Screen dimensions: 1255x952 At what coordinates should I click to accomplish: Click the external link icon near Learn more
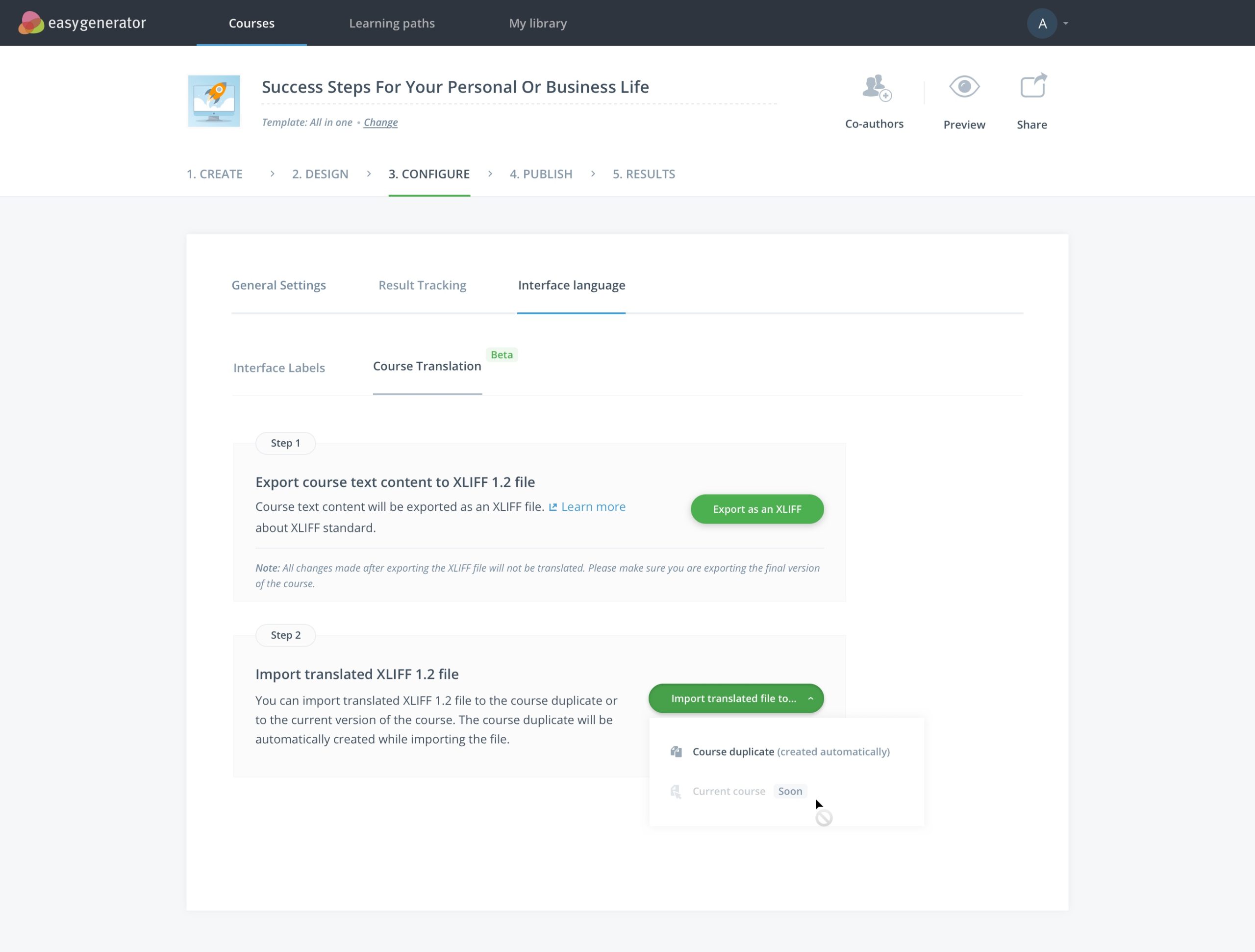tap(552, 507)
